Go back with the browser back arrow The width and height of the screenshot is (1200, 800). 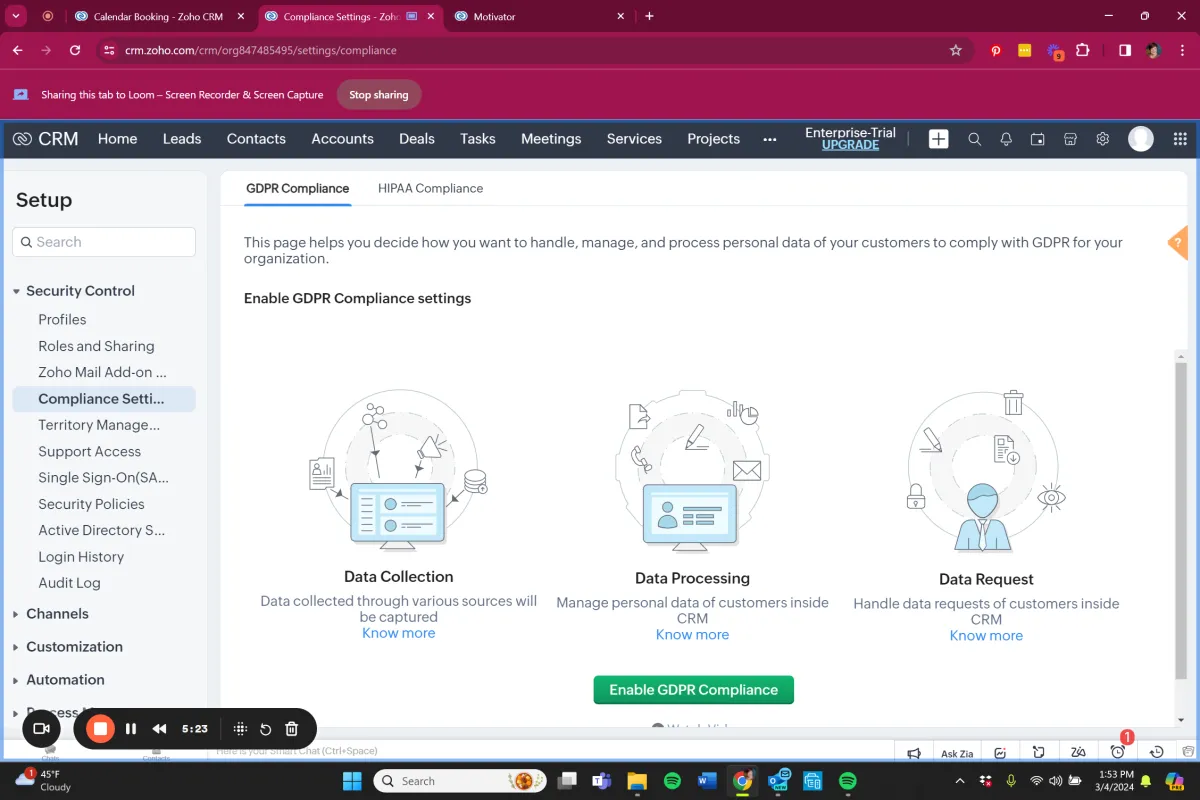click(17, 50)
